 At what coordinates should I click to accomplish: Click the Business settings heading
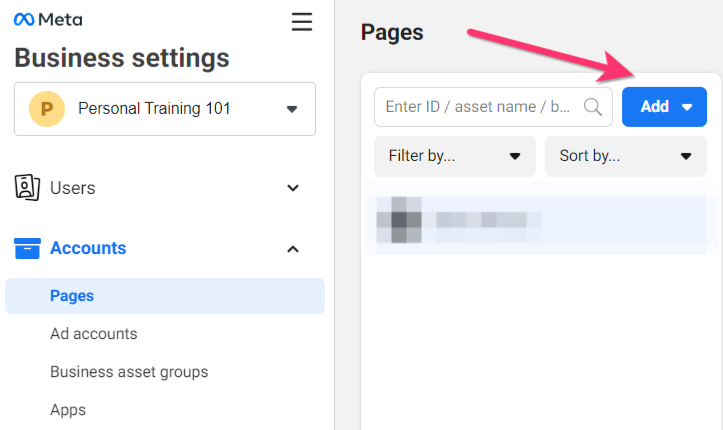click(x=122, y=58)
